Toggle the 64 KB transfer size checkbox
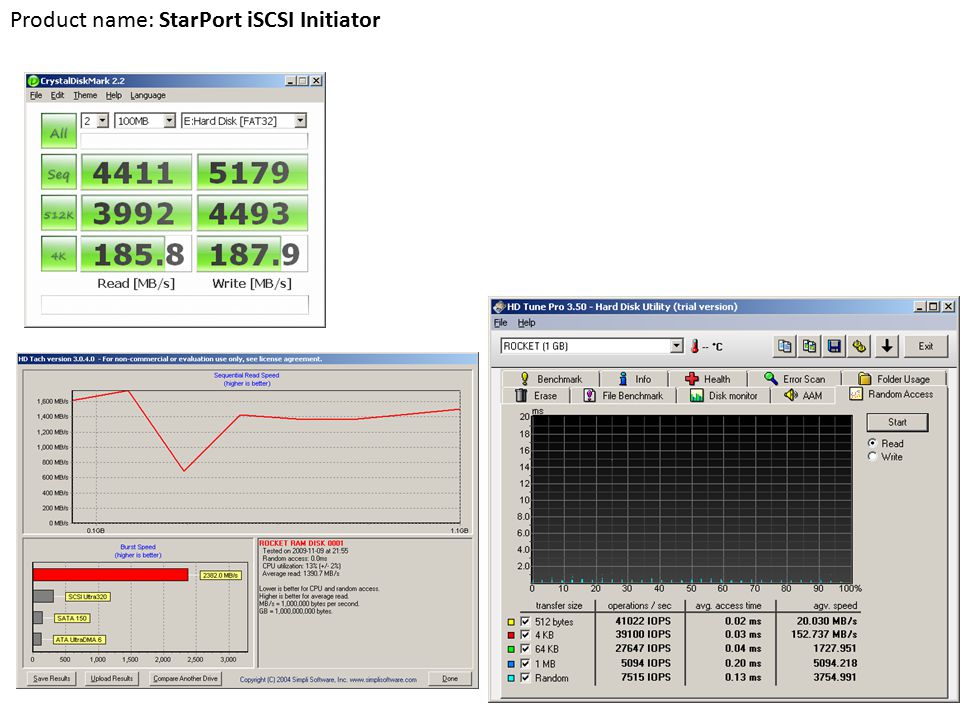 coord(525,648)
